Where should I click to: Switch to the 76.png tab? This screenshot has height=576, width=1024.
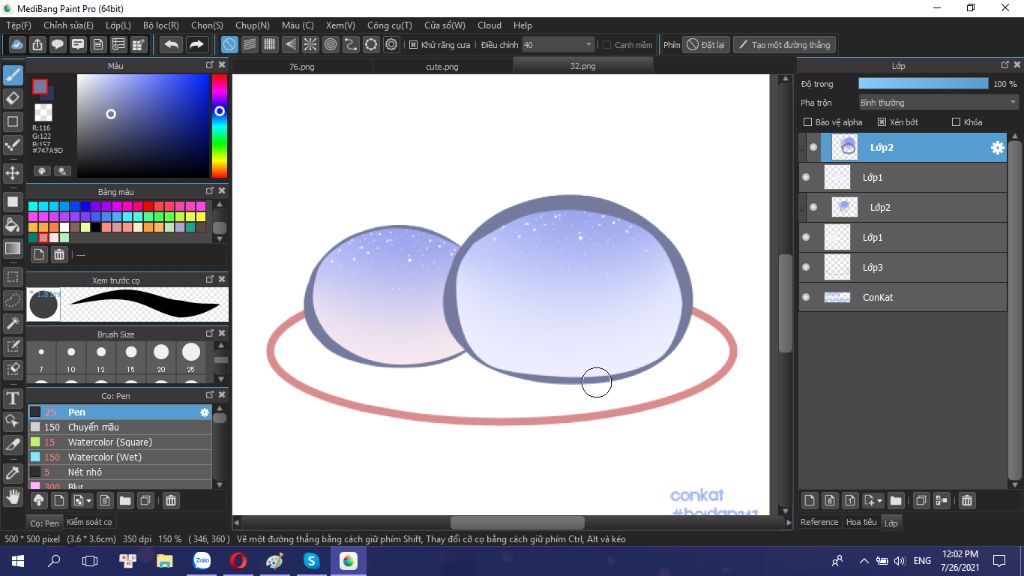click(302, 66)
